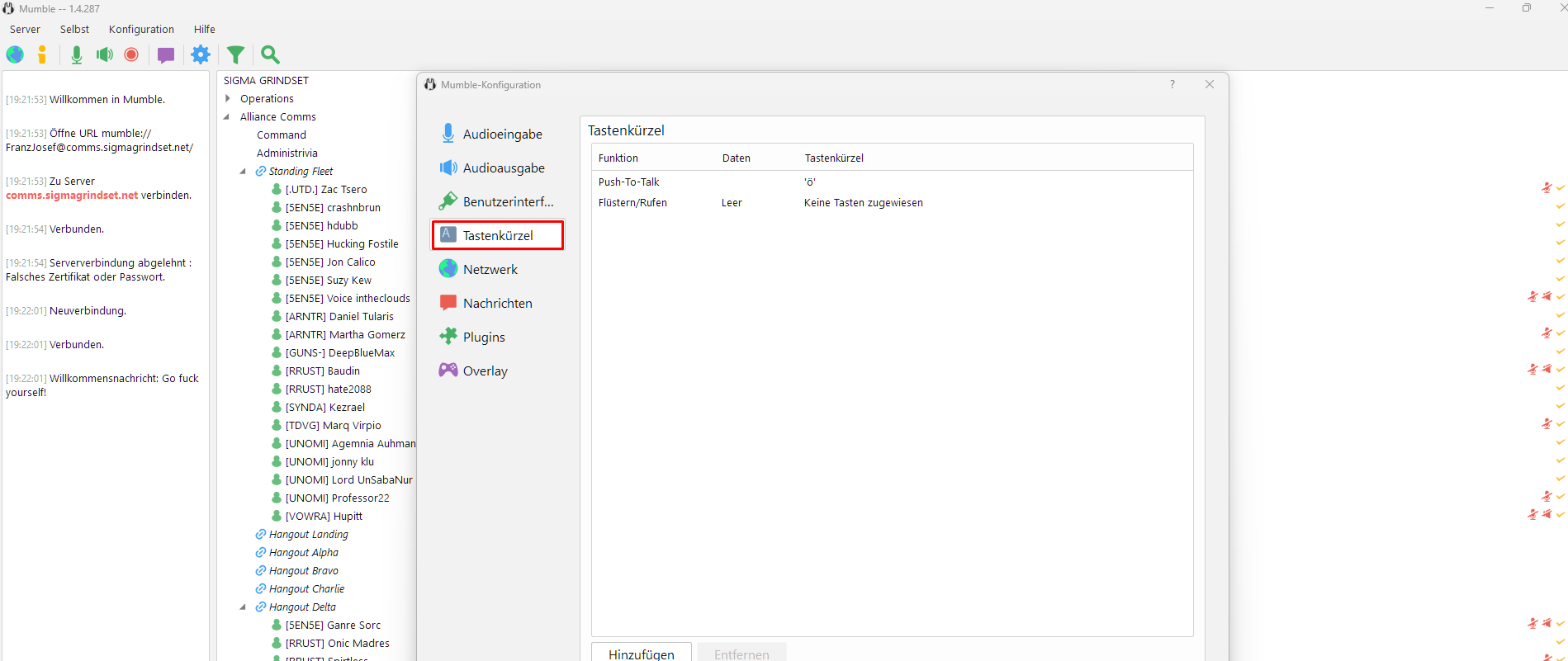The height and width of the screenshot is (661, 1568).
Task: Select the Push-To-Talk shortcut row
Action: [x=892, y=182]
